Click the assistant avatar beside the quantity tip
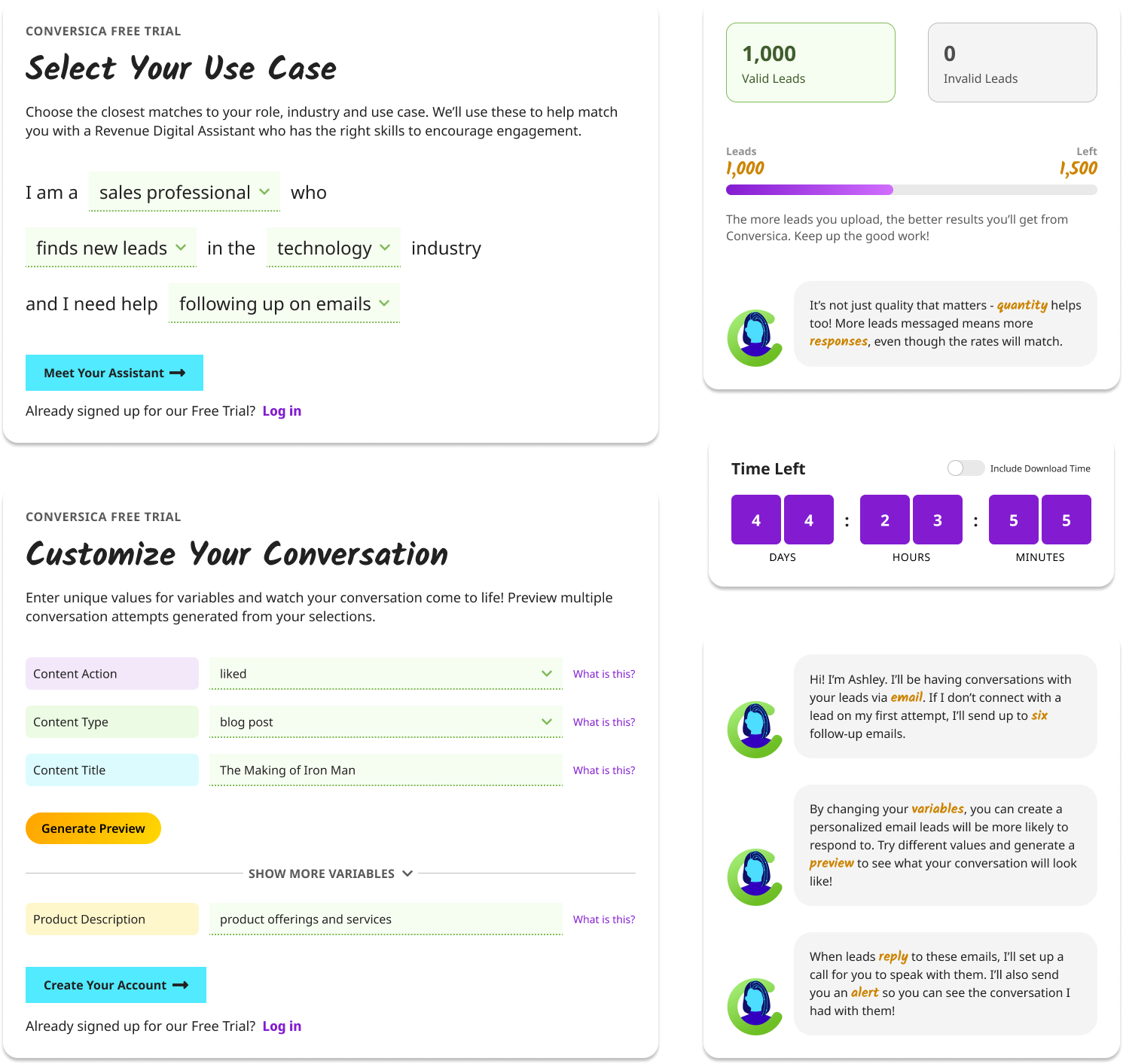Image resolution: width=1123 pixels, height=1064 pixels. [755, 338]
